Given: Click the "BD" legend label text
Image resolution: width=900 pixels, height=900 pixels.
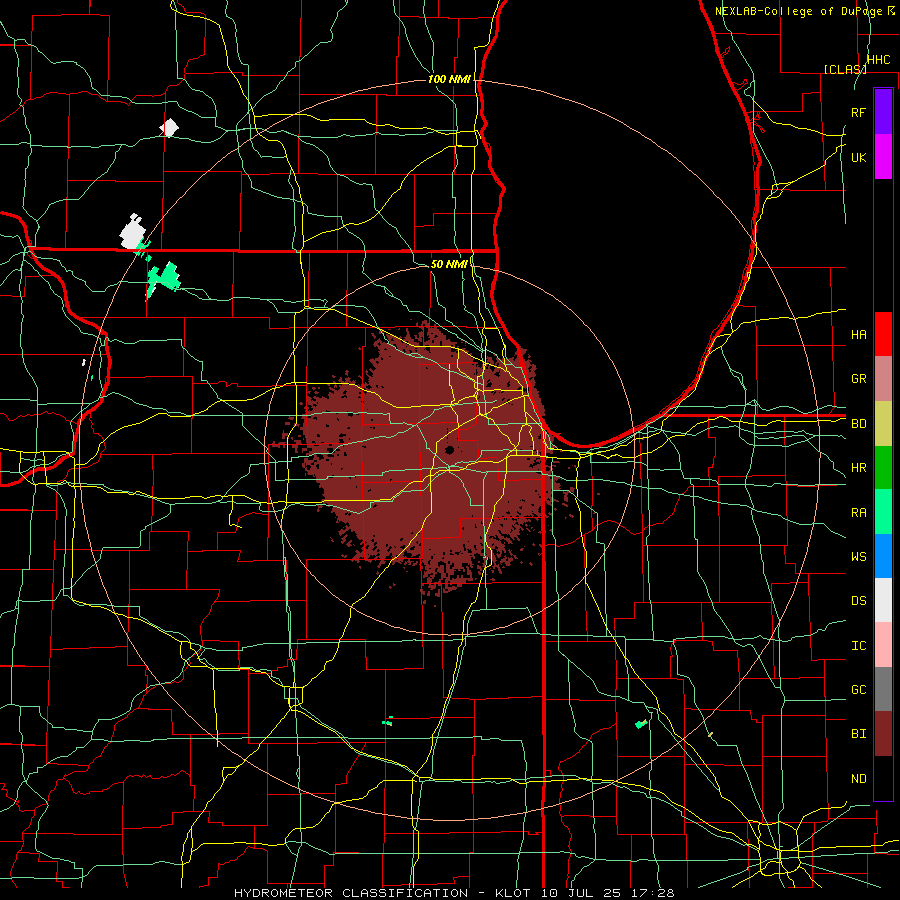Looking at the screenshot, I should (x=858, y=424).
